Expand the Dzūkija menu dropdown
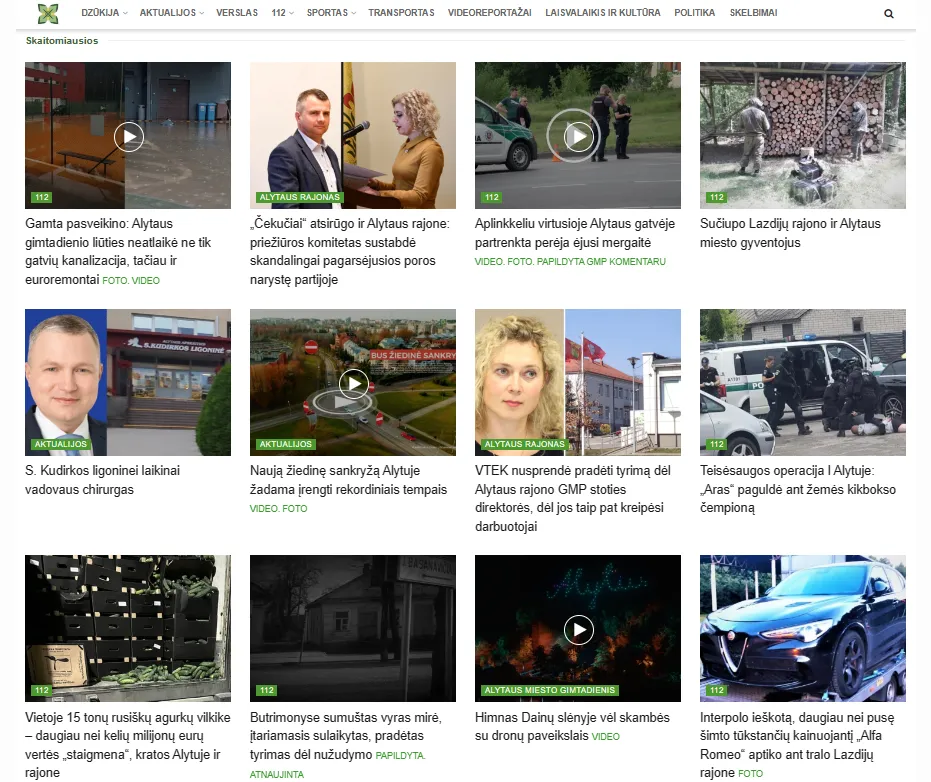 pyautogui.click(x=101, y=13)
